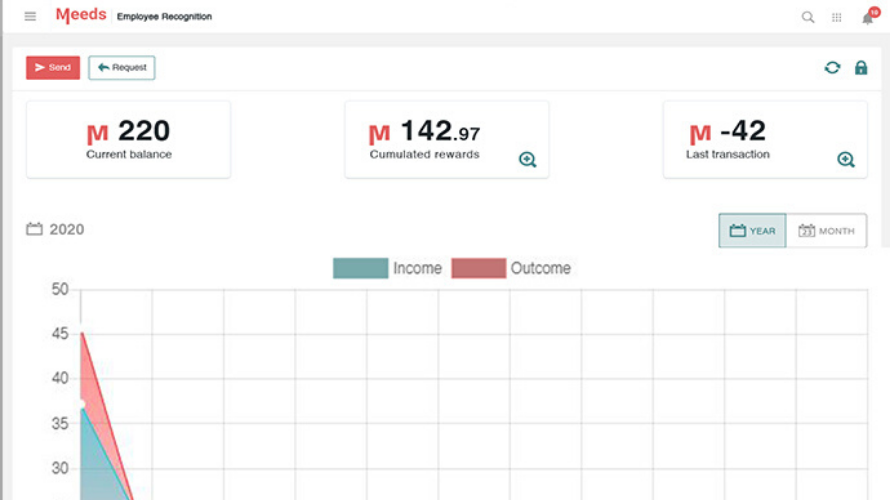
Task: Click the '45' y-axis label
Action: tap(60, 334)
